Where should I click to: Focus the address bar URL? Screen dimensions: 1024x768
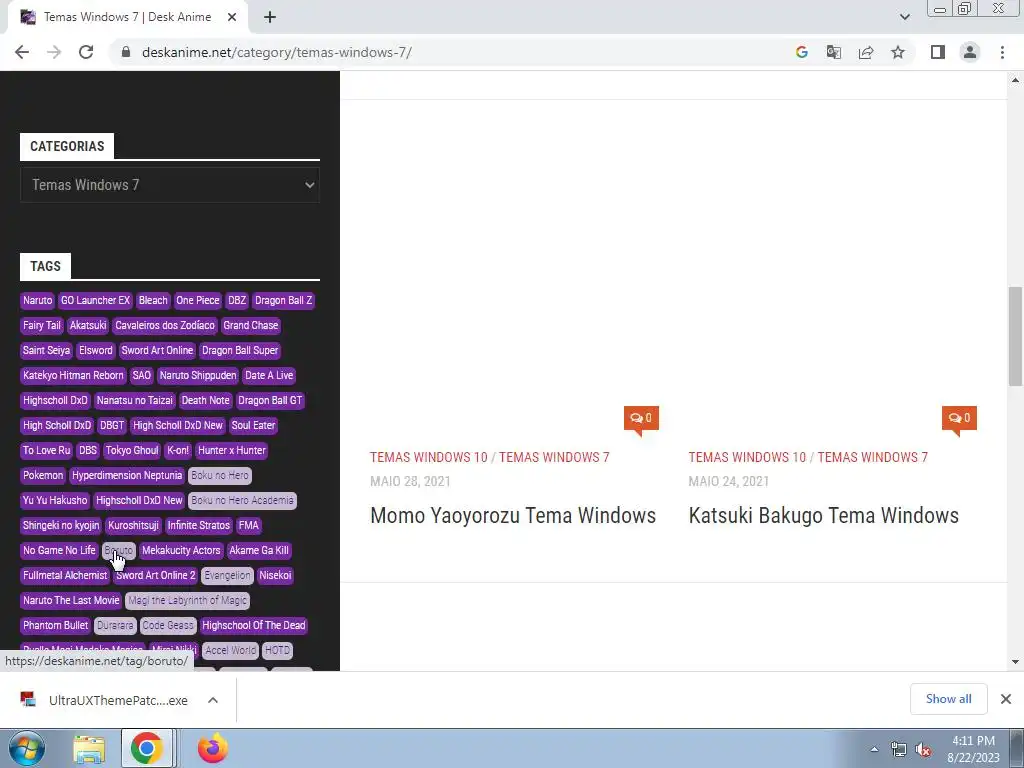(x=277, y=52)
